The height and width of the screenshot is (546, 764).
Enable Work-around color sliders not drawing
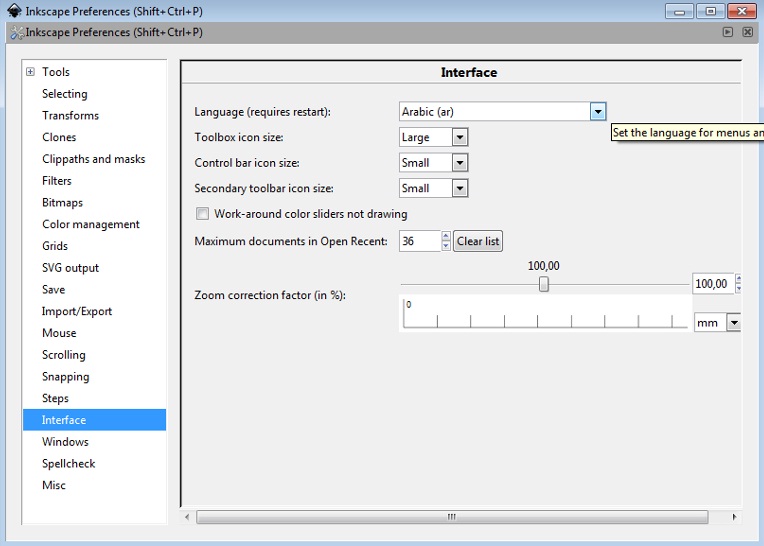(202, 213)
